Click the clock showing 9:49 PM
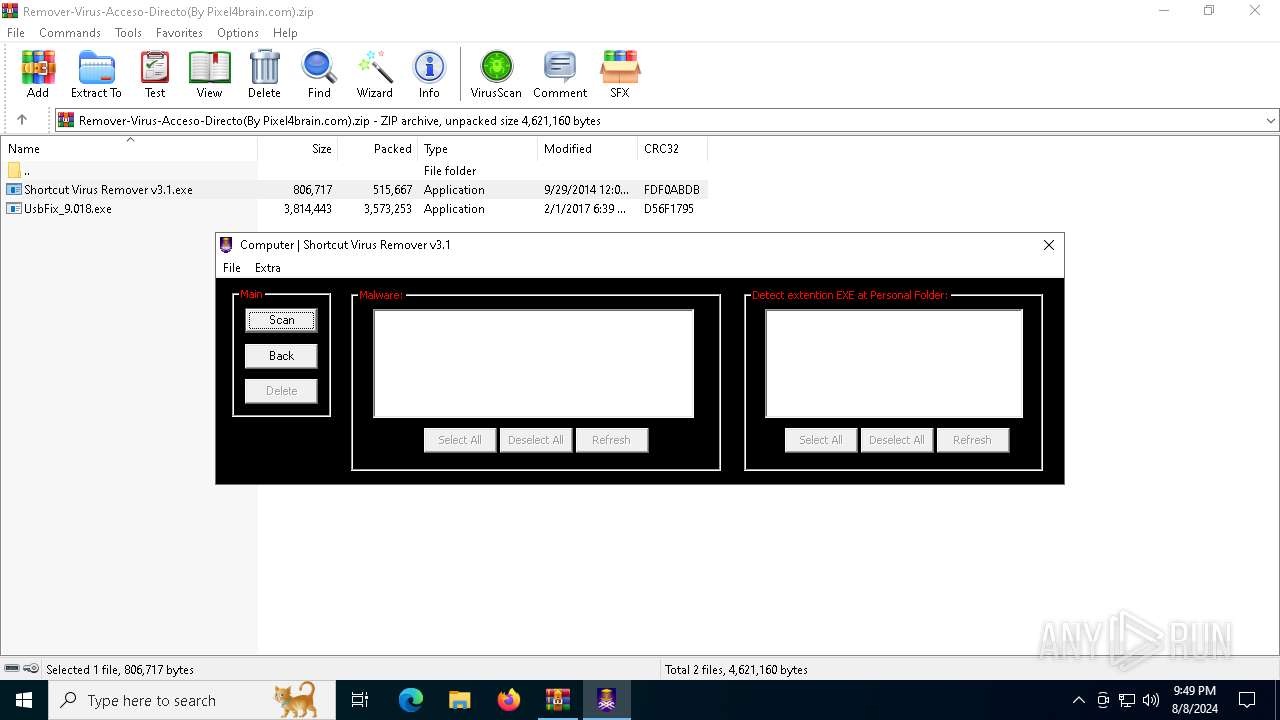Screen dimensions: 1280x720 click(x=1195, y=691)
